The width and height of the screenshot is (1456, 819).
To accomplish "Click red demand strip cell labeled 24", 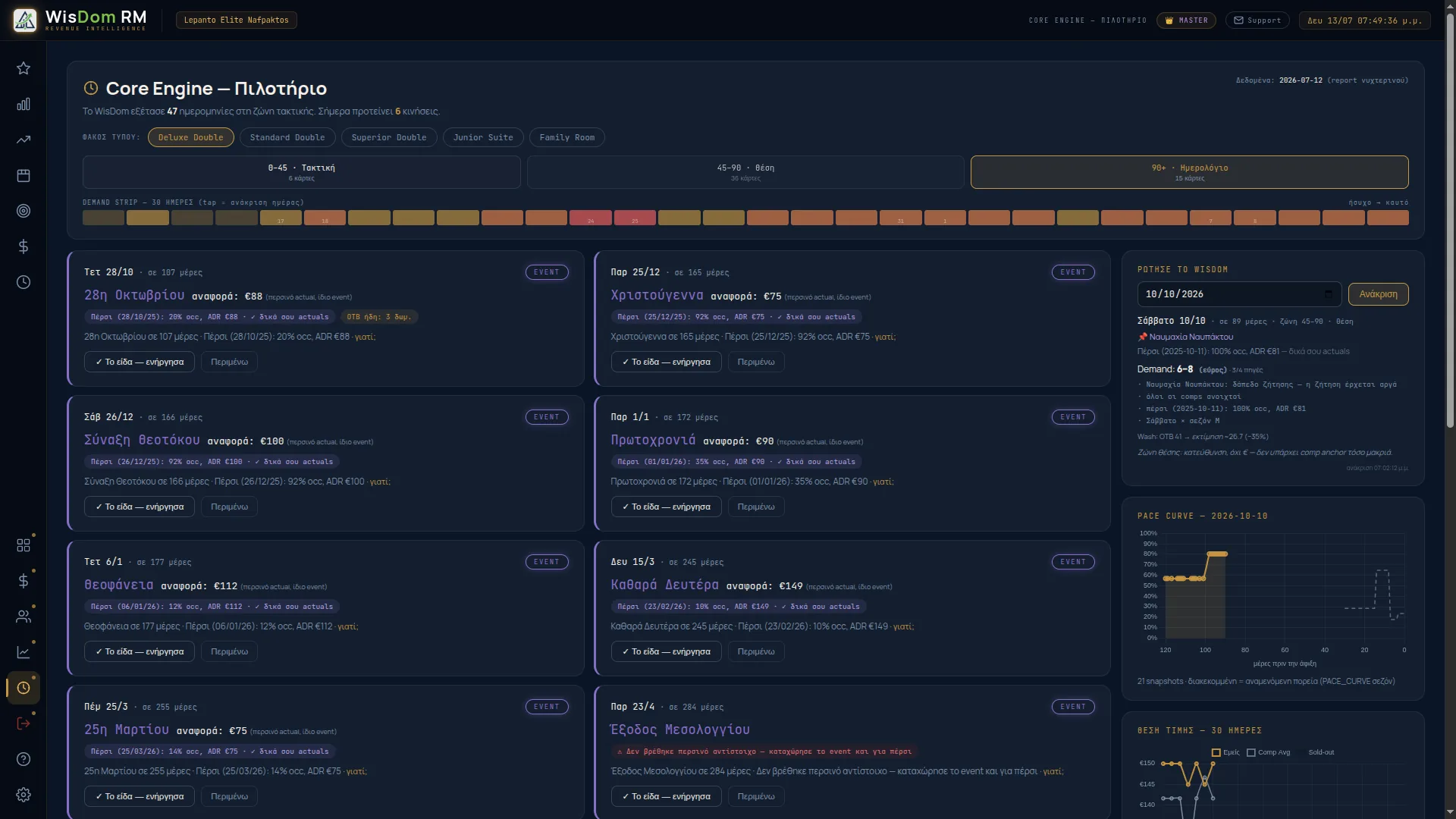I will [x=591, y=218].
